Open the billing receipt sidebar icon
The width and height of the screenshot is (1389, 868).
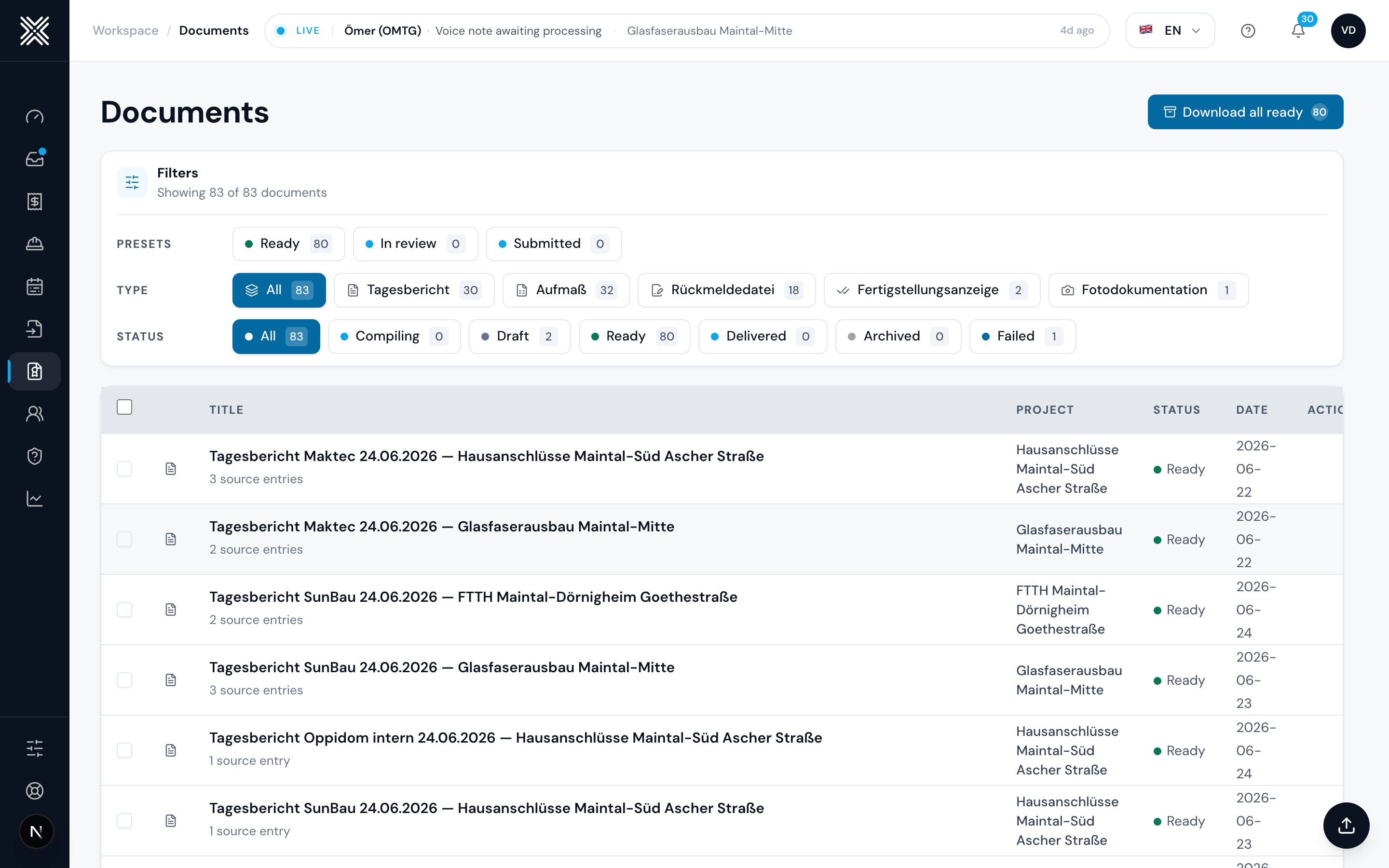34,202
